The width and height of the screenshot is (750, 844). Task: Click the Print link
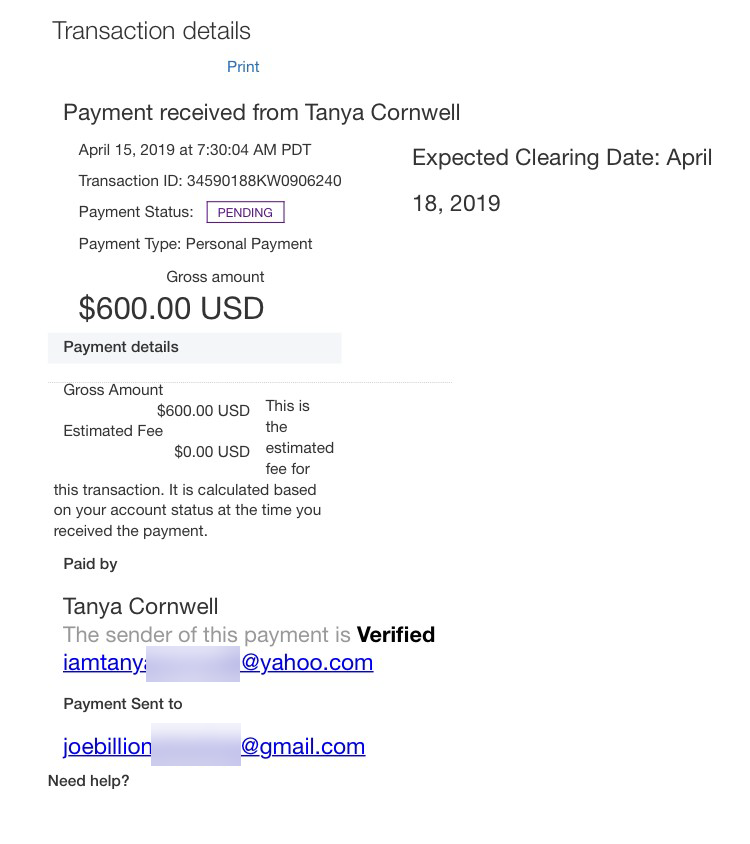(243, 67)
